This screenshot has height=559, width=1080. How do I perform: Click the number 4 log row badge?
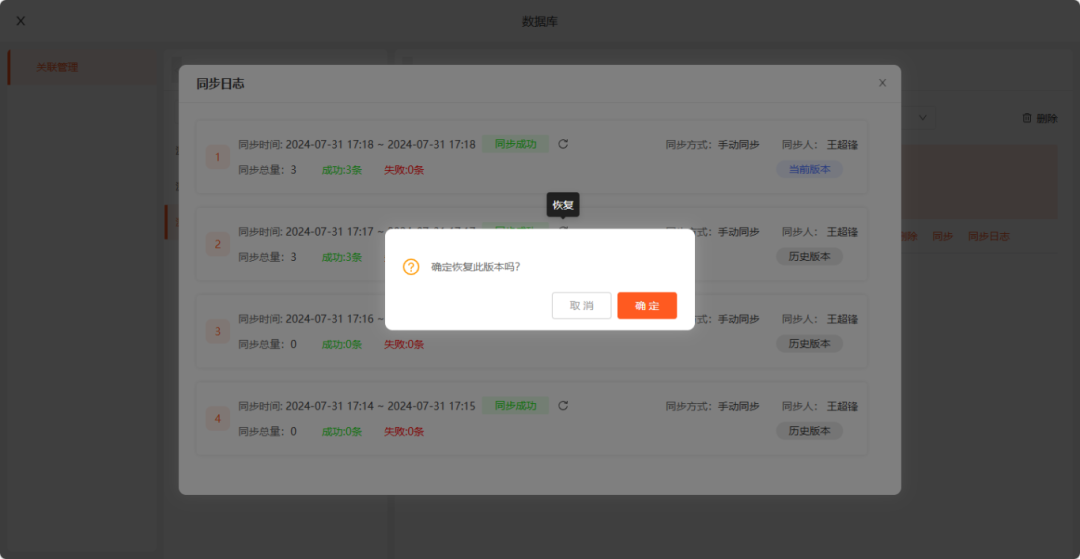tap(218, 419)
